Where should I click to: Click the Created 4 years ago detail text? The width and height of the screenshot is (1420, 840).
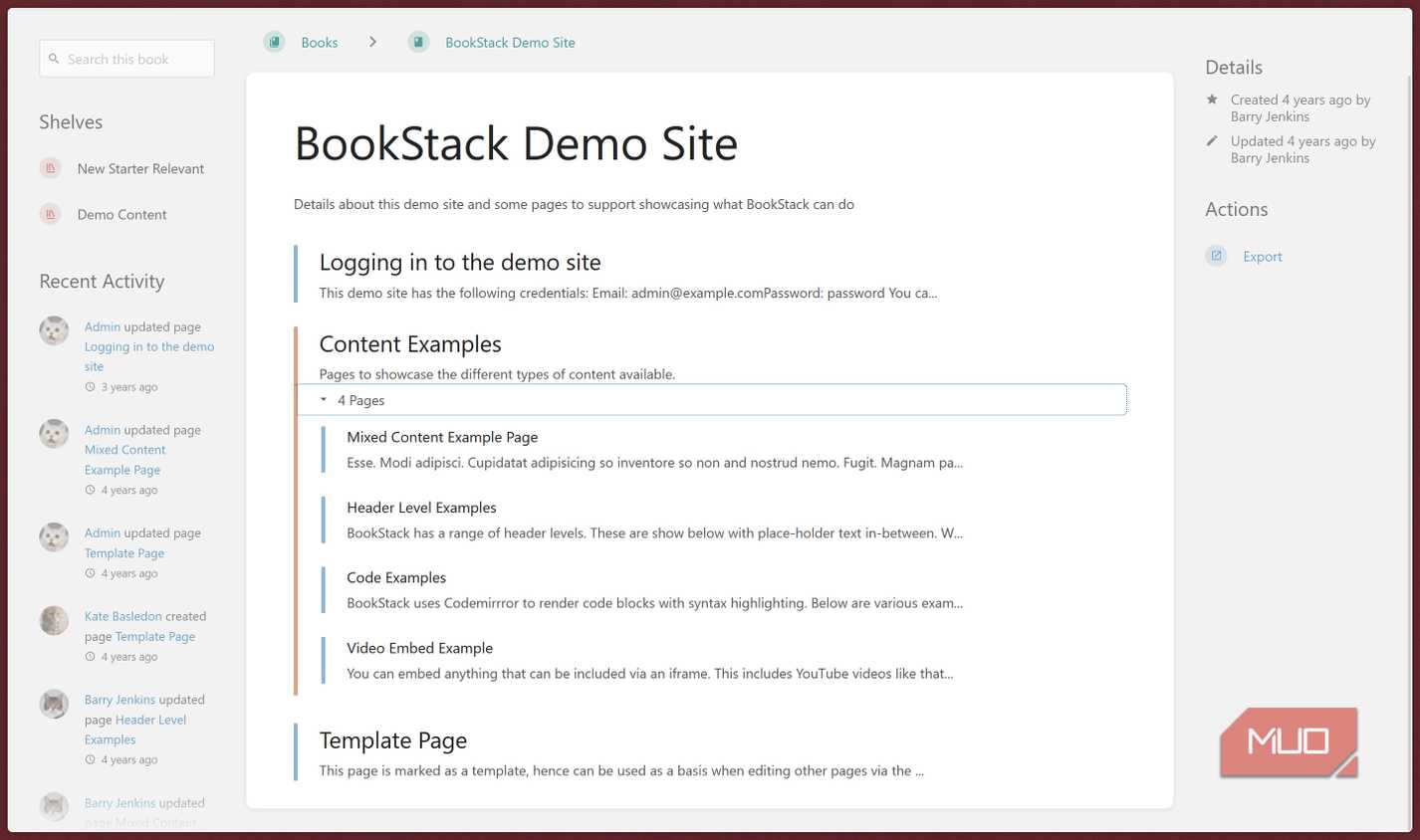(1301, 107)
